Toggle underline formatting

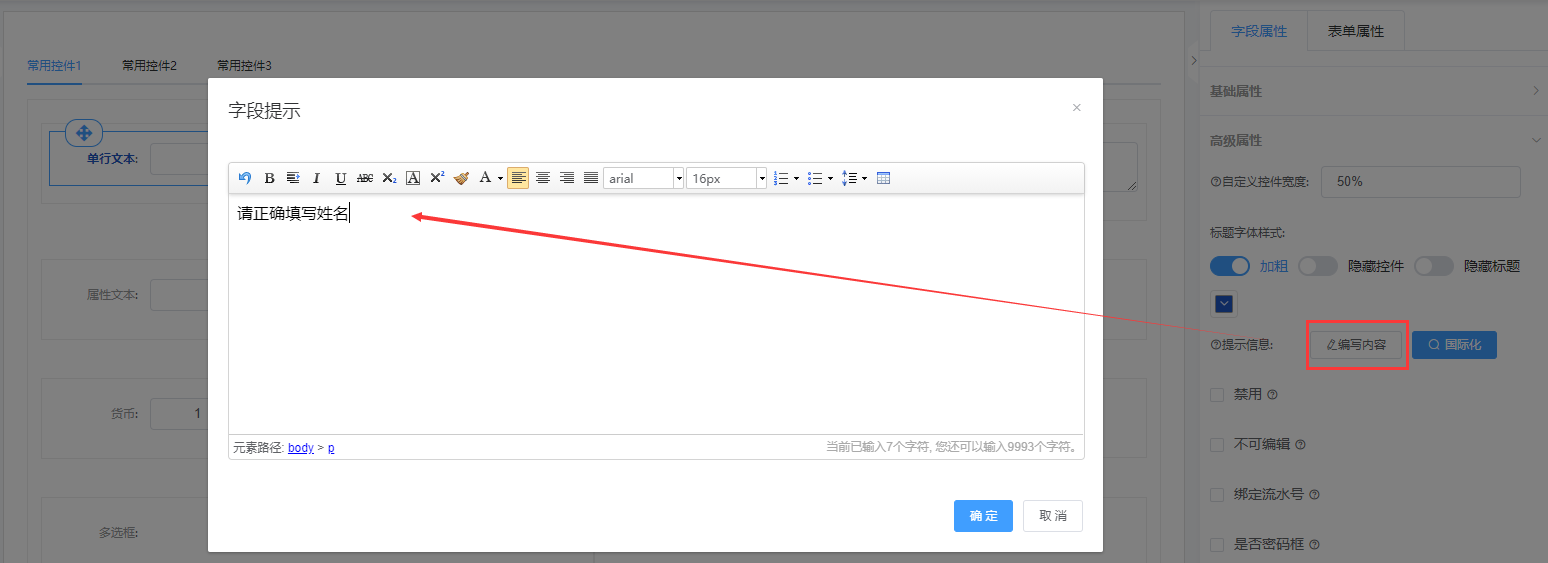pos(341,178)
